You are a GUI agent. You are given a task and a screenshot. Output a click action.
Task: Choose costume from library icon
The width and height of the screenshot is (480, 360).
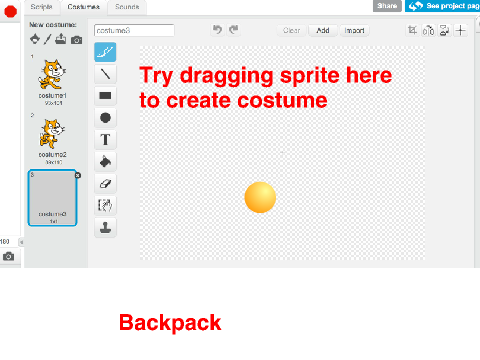pos(35,39)
